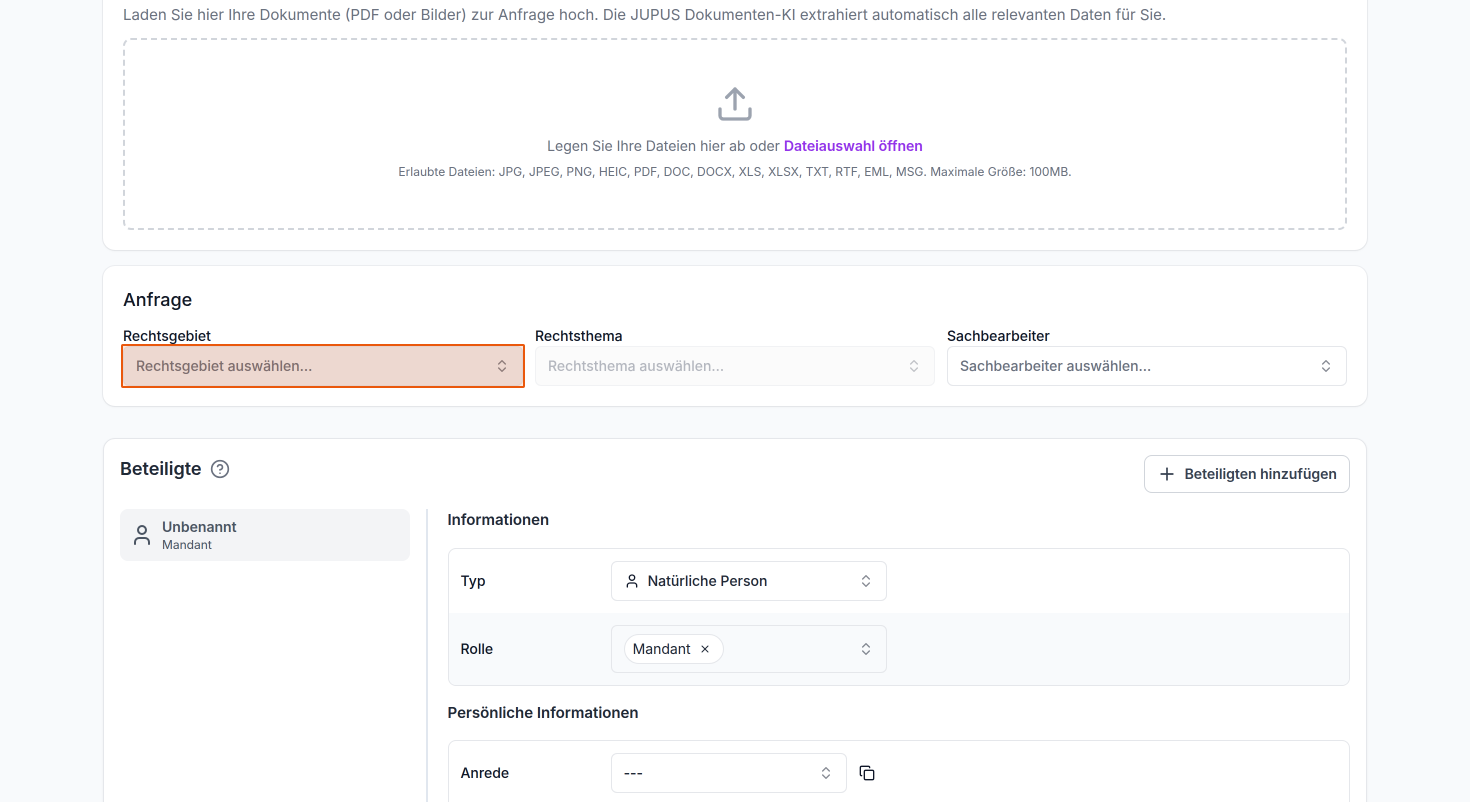Screen dimensions: 1470x802
Task: Click the Beteiligte section heading
Action: tap(160, 469)
